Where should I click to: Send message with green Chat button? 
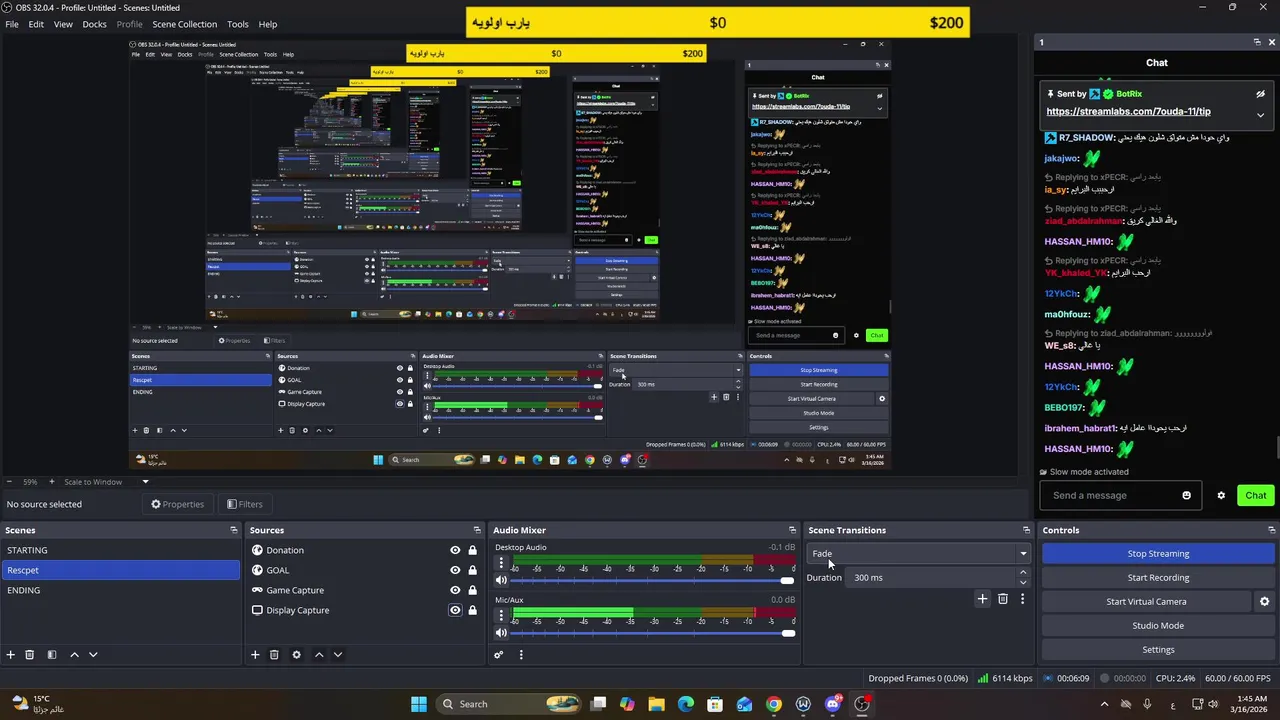1256,495
